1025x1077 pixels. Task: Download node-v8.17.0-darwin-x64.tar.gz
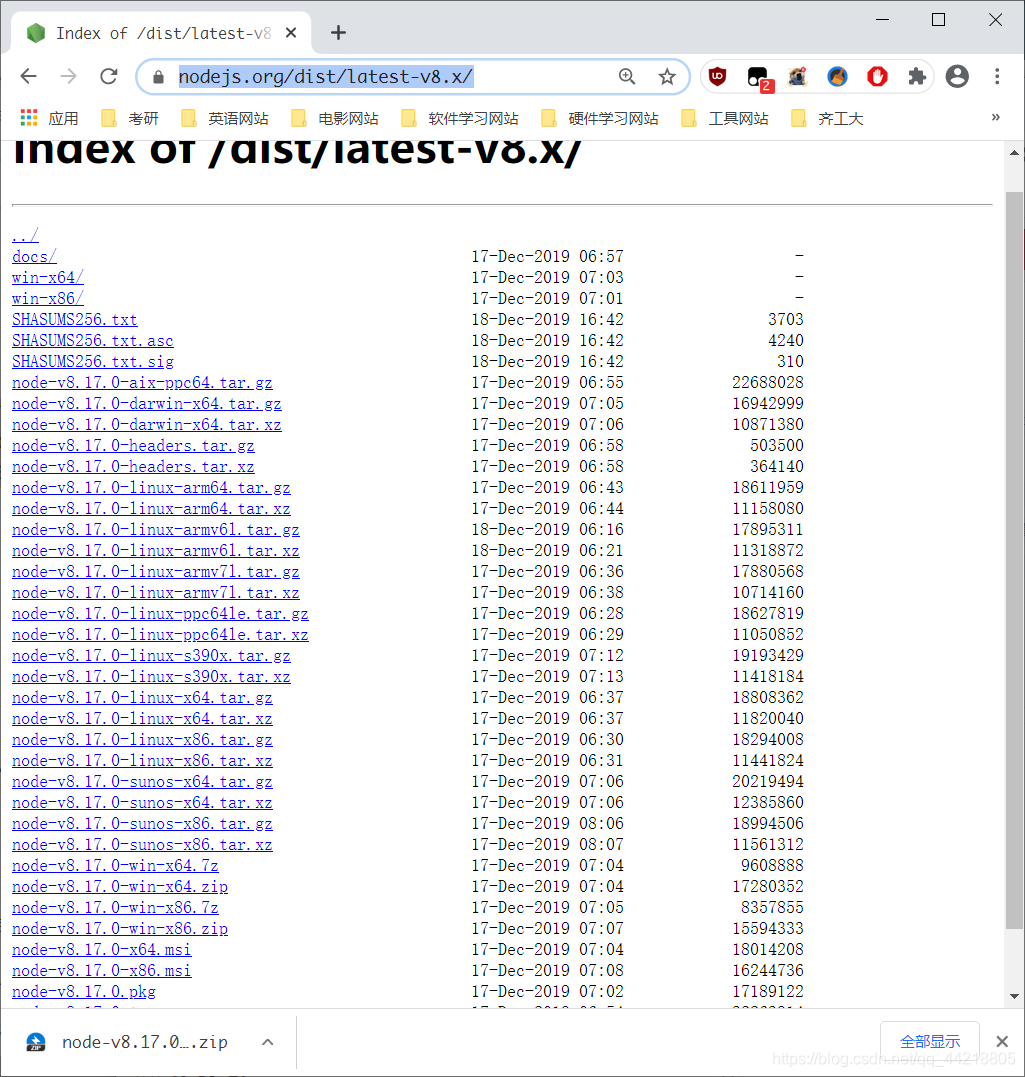tap(147, 403)
